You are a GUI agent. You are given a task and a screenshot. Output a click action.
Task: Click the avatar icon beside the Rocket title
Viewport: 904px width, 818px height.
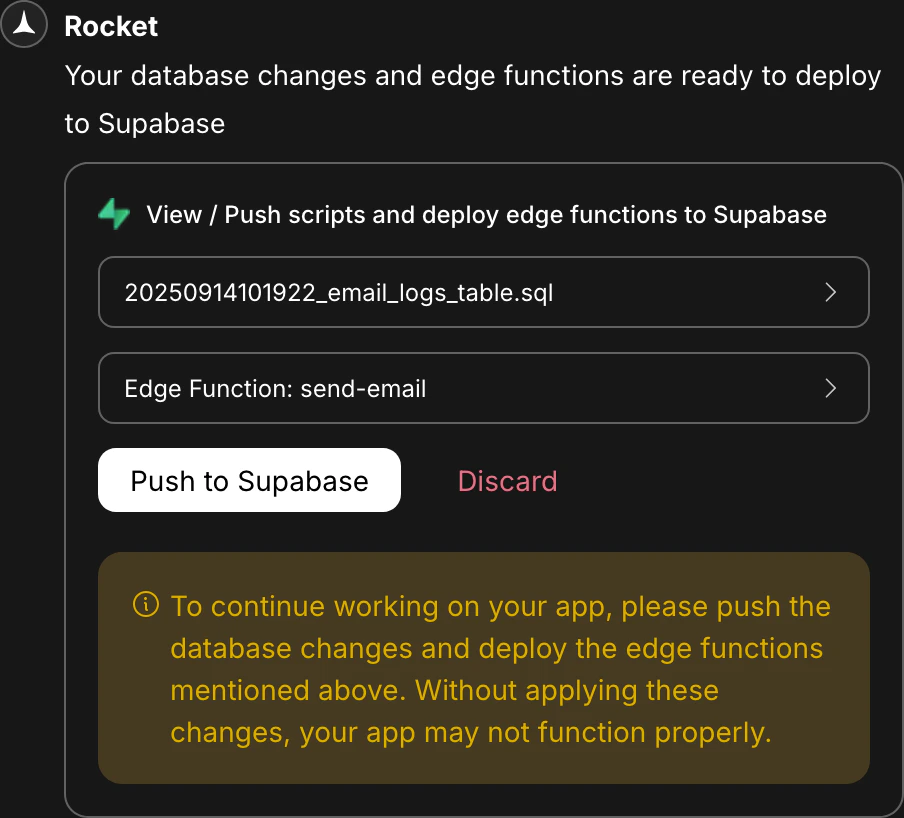point(24,24)
